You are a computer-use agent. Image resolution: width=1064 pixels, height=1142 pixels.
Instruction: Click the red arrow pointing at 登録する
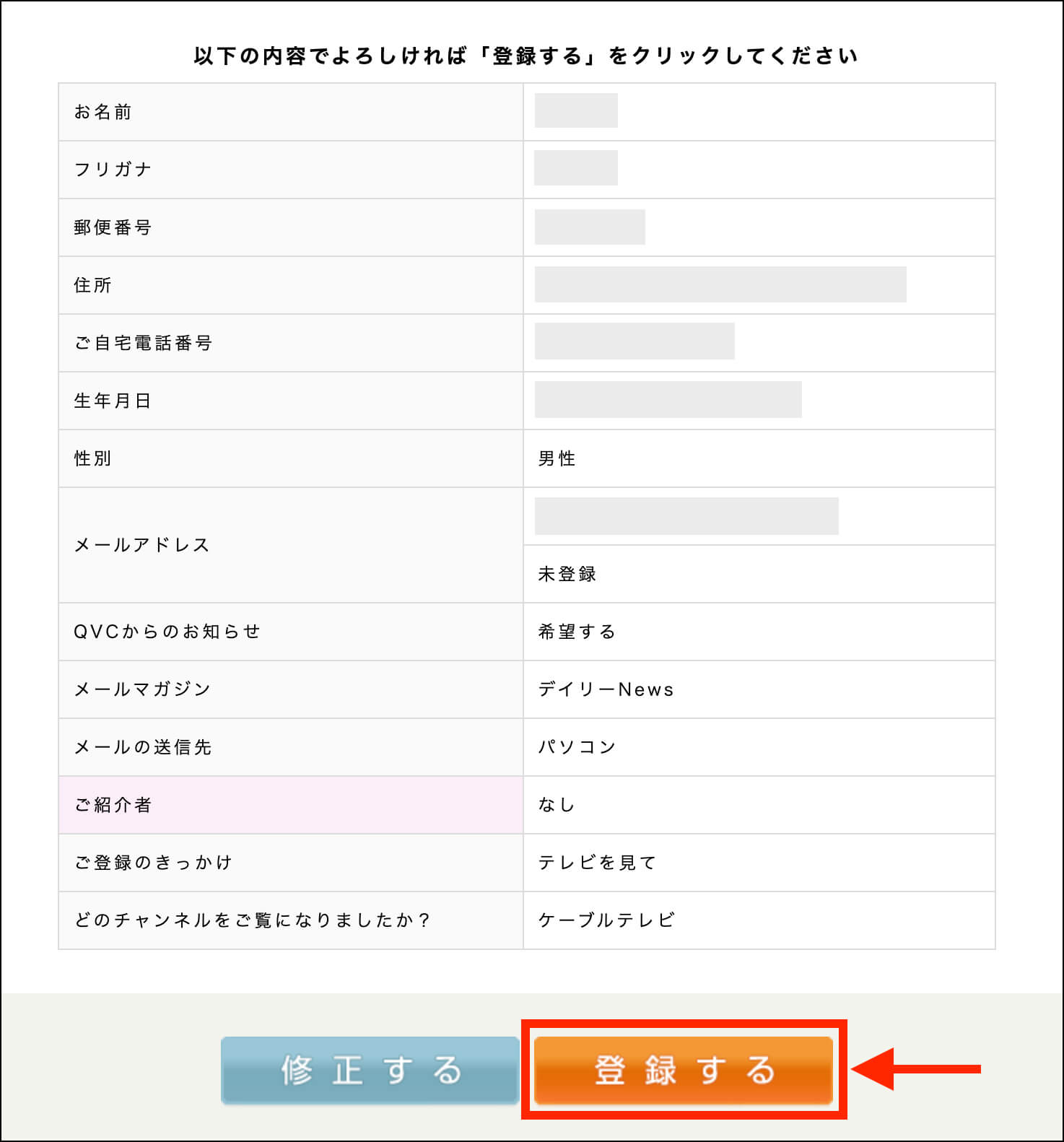pyautogui.click(x=915, y=1069)
